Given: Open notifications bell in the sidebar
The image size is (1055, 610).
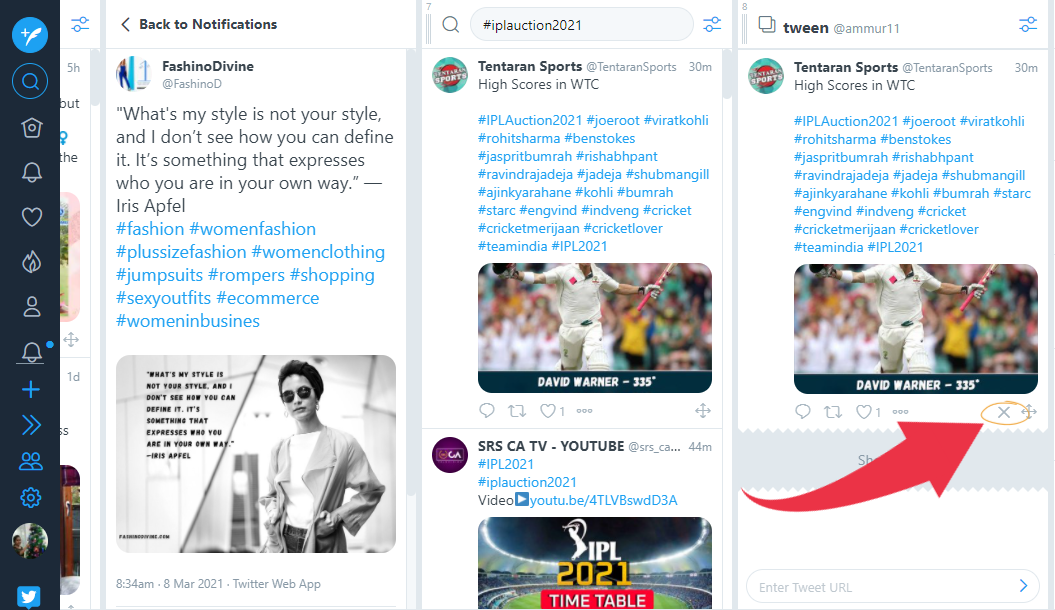Looking at the screenshot, I should point(32,172).
